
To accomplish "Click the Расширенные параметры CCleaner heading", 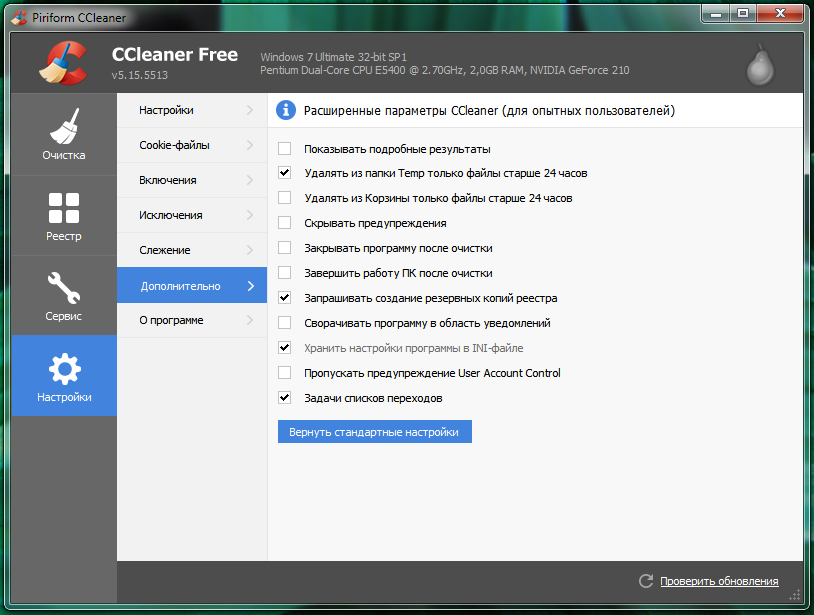I will point(489,111).
